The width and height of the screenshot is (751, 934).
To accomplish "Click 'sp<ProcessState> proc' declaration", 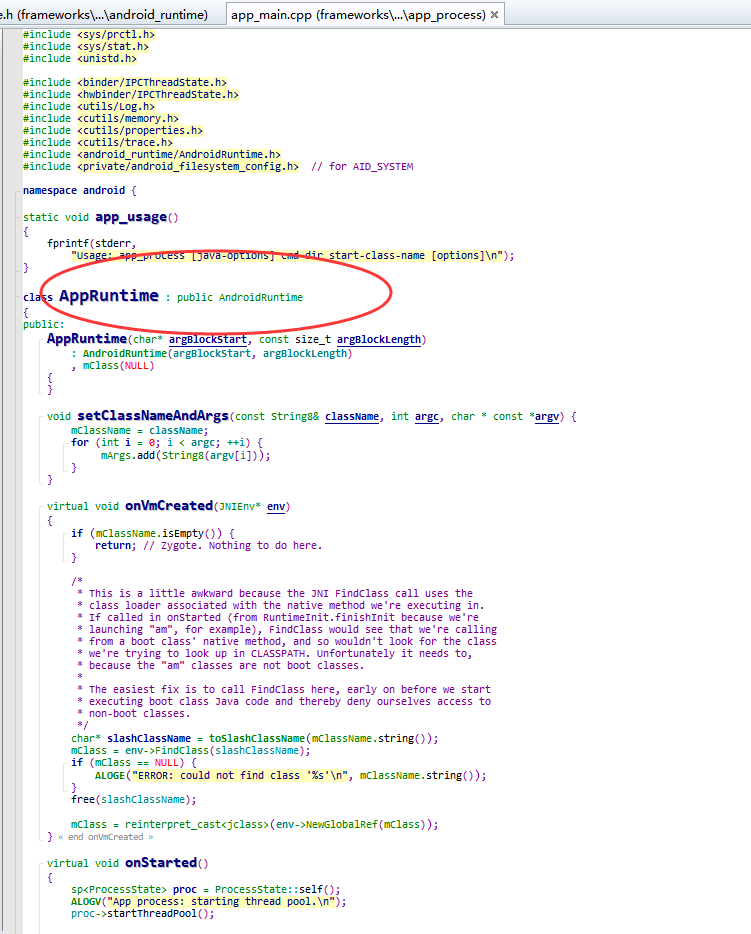I will pos(134,889).
